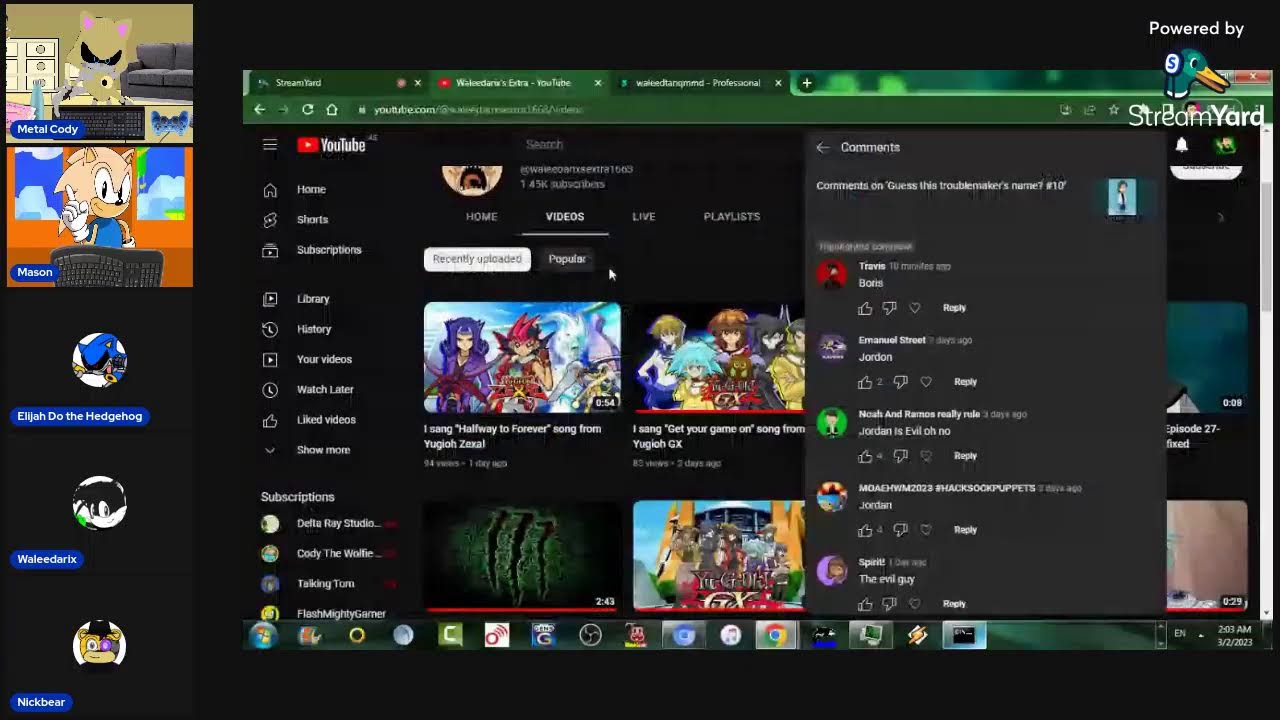
Task: Open Travis's commenter avatar
Action: click(831, 274)
